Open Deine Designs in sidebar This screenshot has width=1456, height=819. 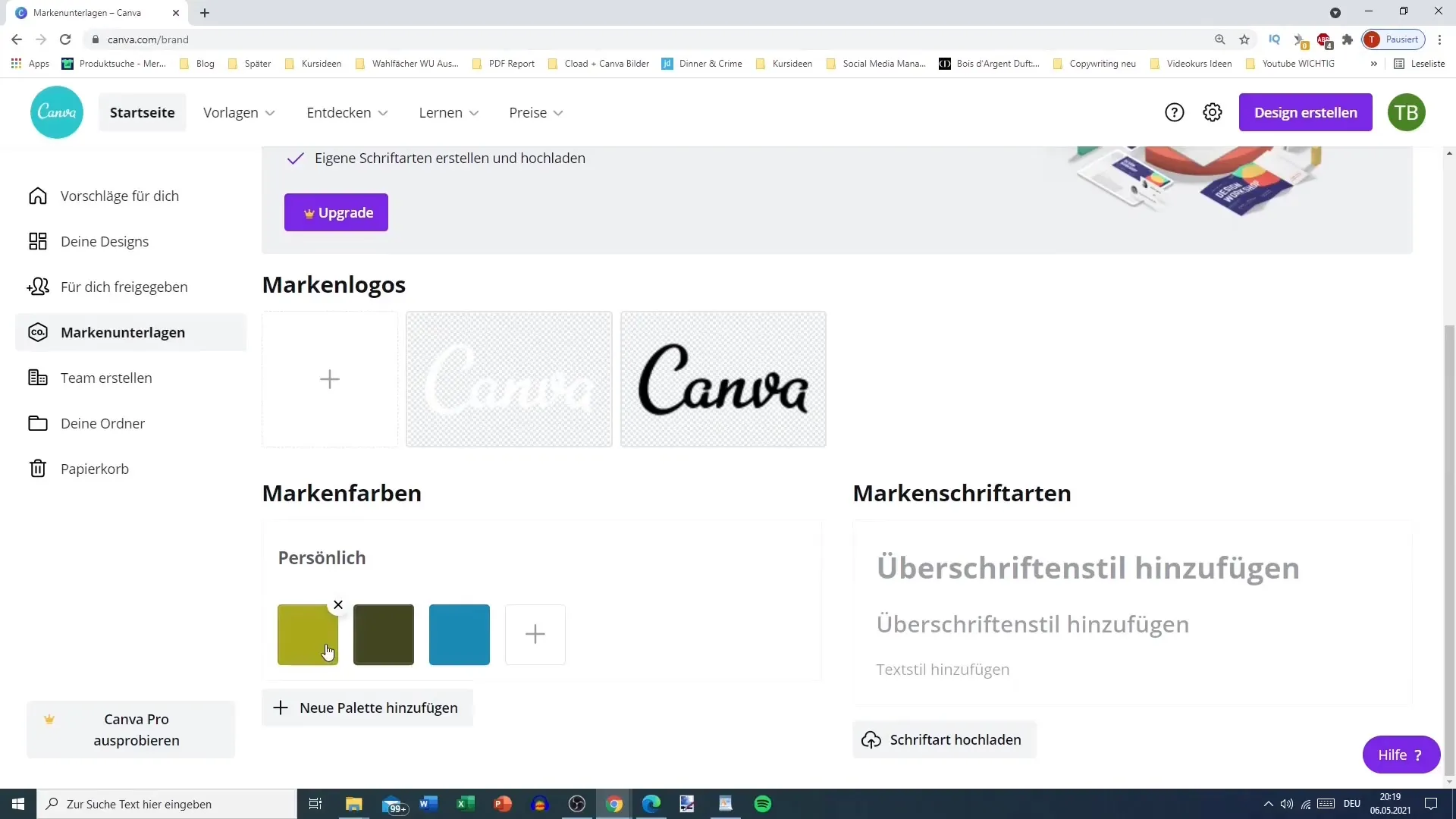click(x=130, y=241)
